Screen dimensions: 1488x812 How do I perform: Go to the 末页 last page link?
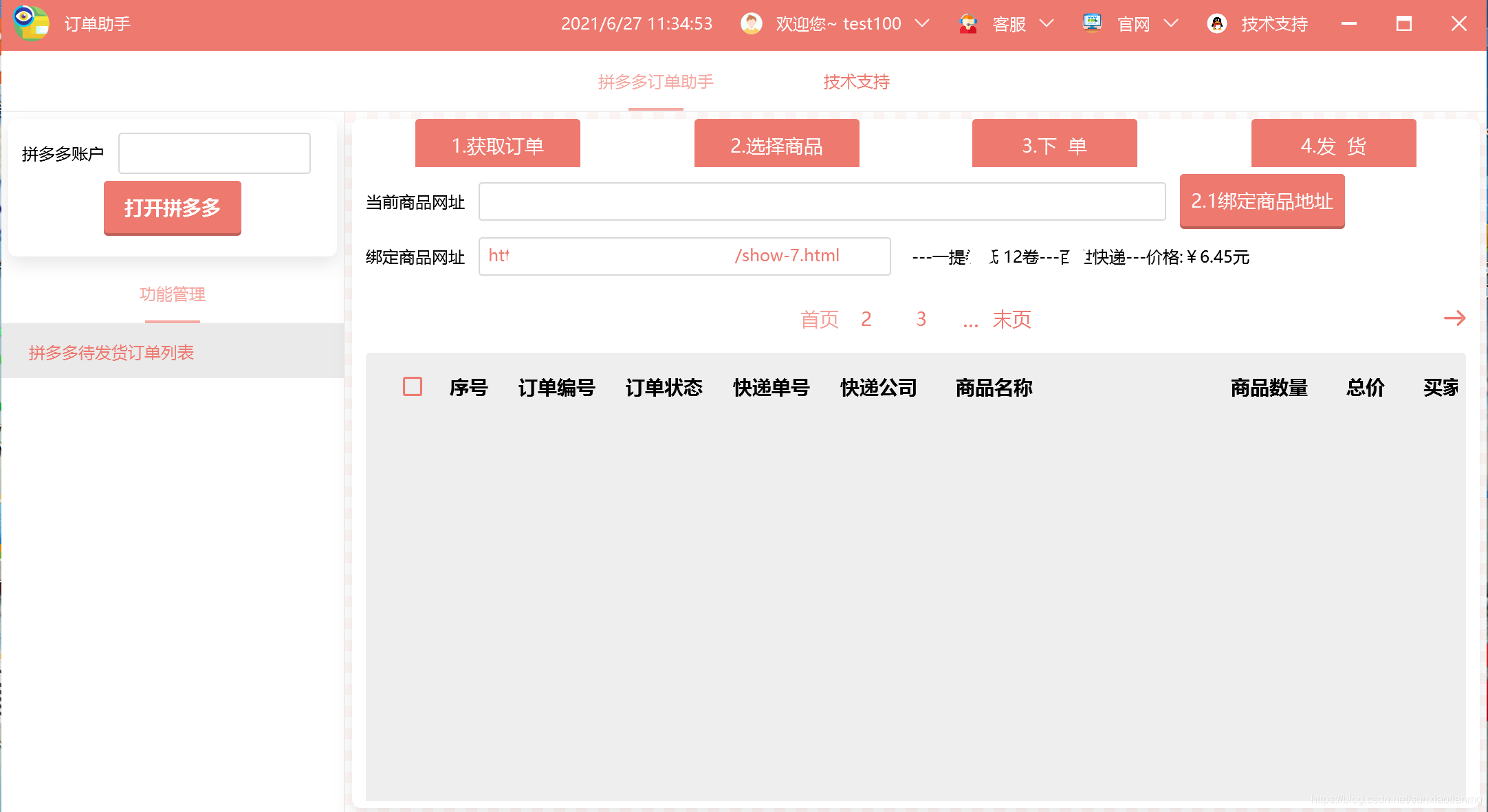point(1011,320)
